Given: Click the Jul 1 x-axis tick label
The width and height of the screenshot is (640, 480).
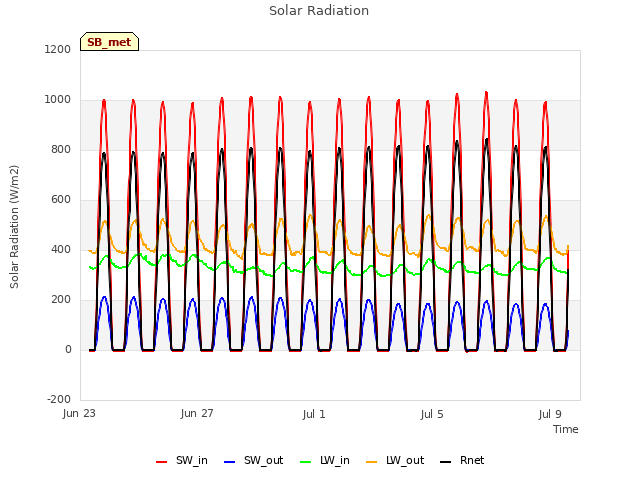Looking at the screenshot, I should 314,414.
